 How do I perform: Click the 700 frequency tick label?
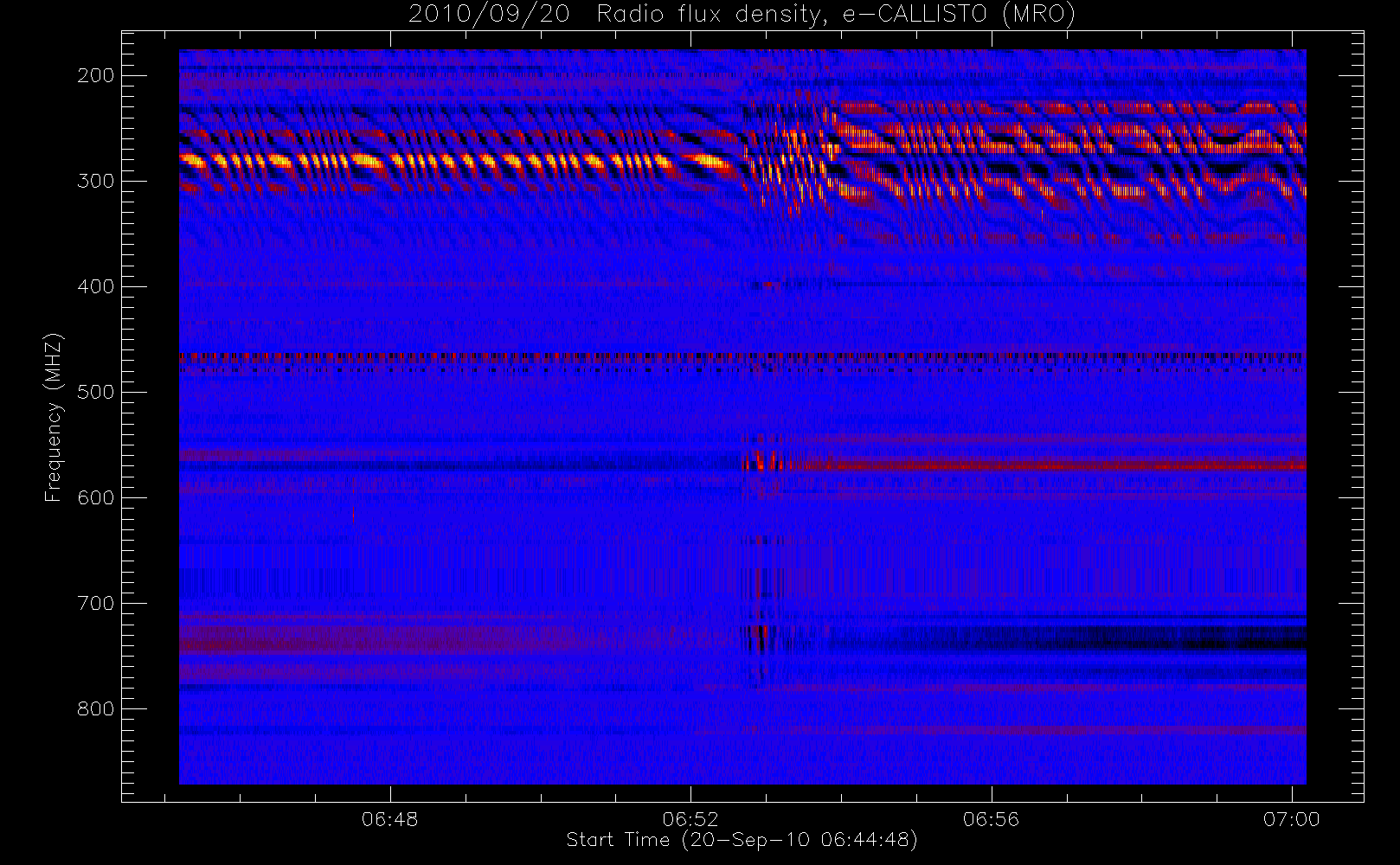[x=96, y=603]
